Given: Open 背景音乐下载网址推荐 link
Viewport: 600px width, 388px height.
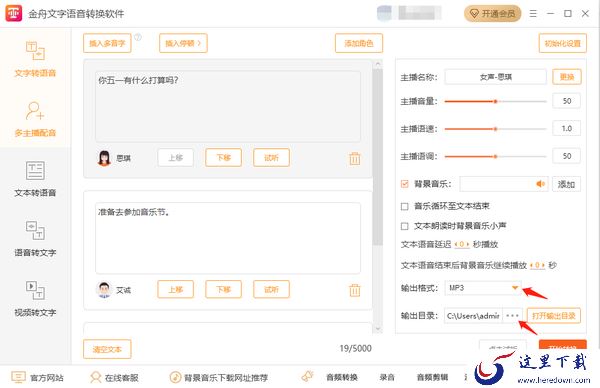Looking at the screenshot, I should pyautogui.click(x=219, y=378).
